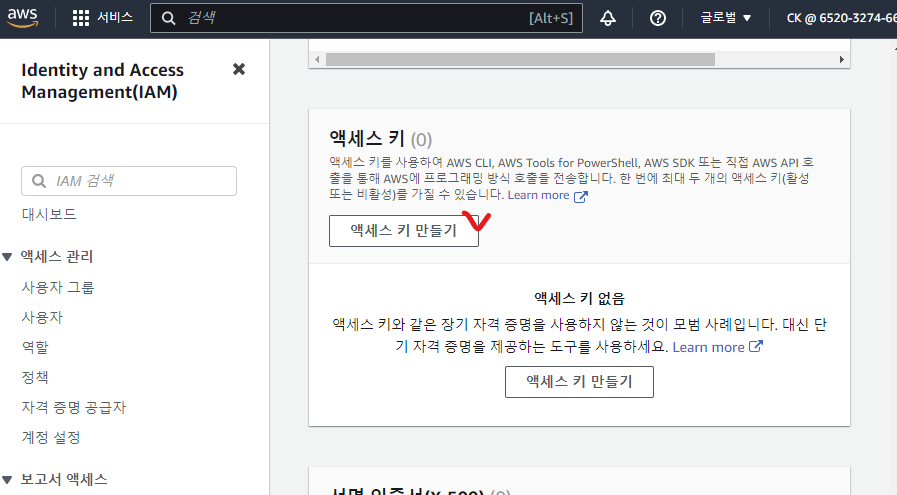Click the 액세스 키 없음 heading text
Viewport: 897px width, 495px height.
[580, 298]
